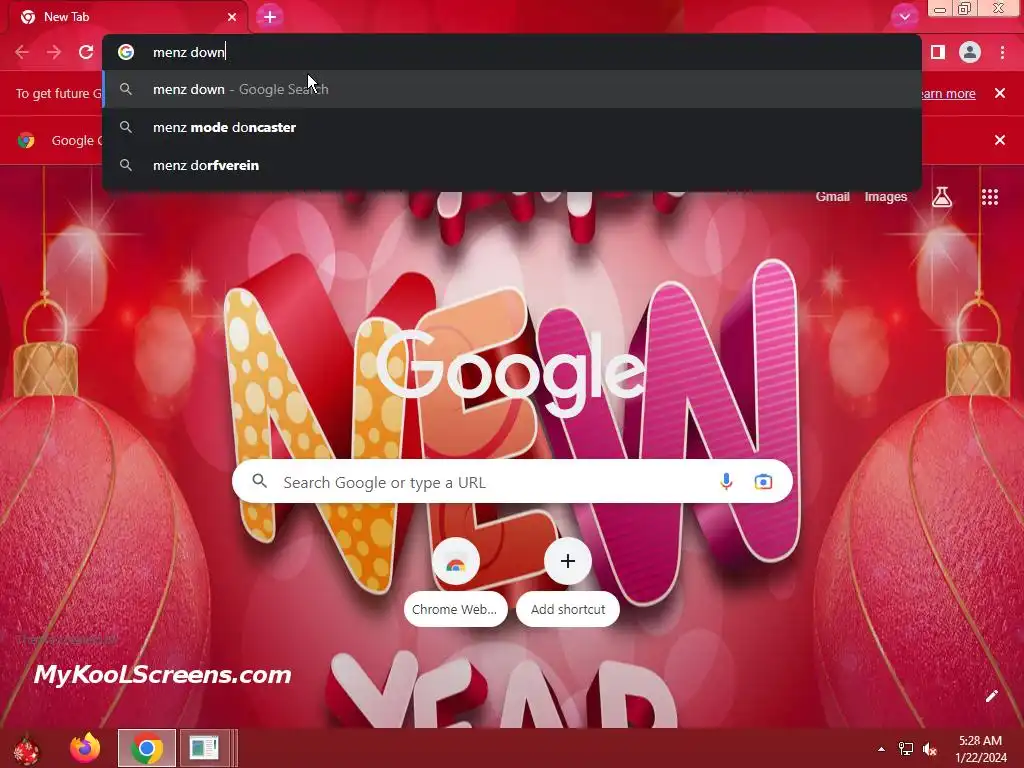Screen dimensions: 1024x768
Task: Click the Chrome icon in second infobar
Action: [26, 140]
